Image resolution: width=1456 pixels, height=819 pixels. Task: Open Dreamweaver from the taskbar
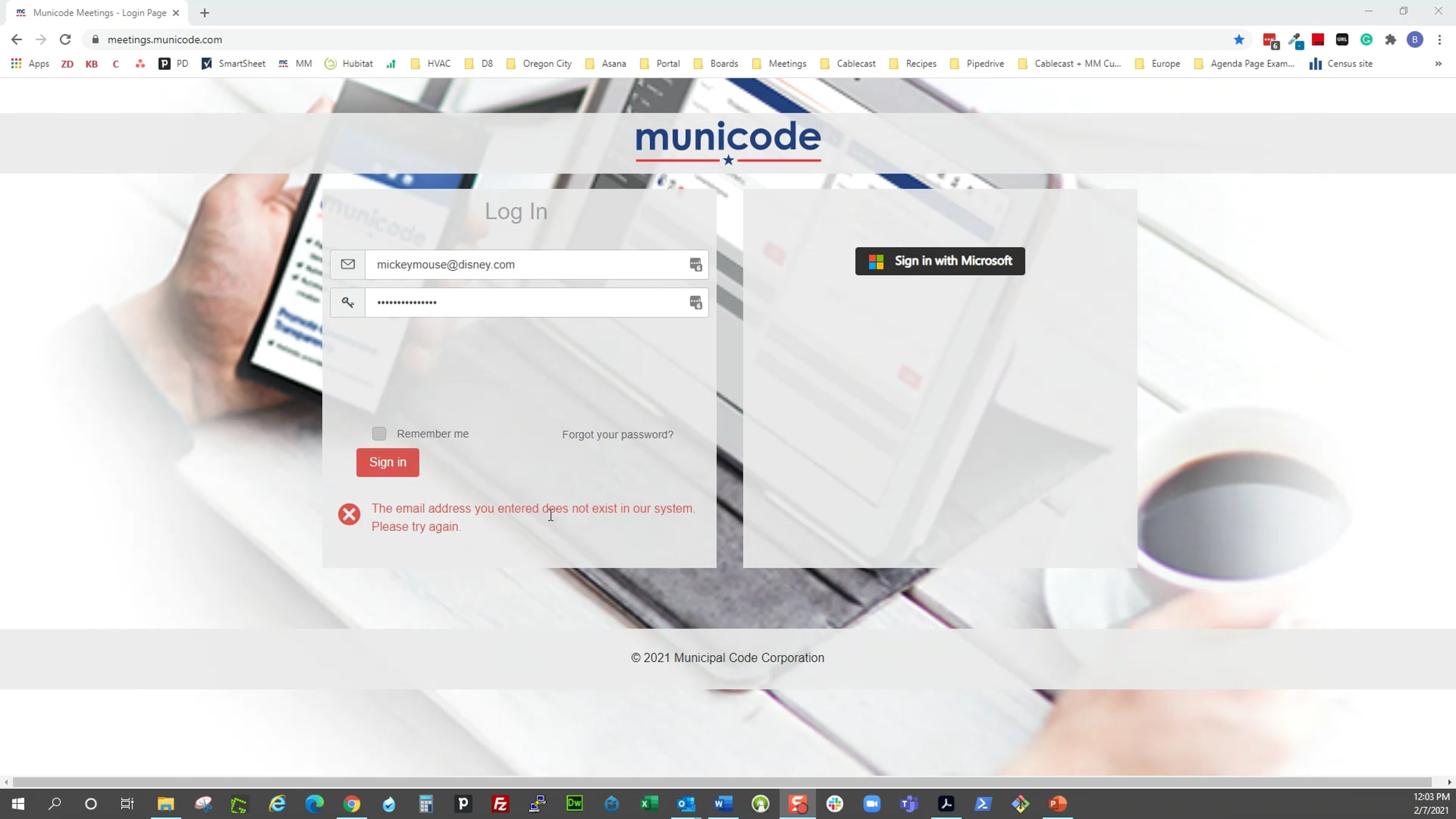[575, 804]
